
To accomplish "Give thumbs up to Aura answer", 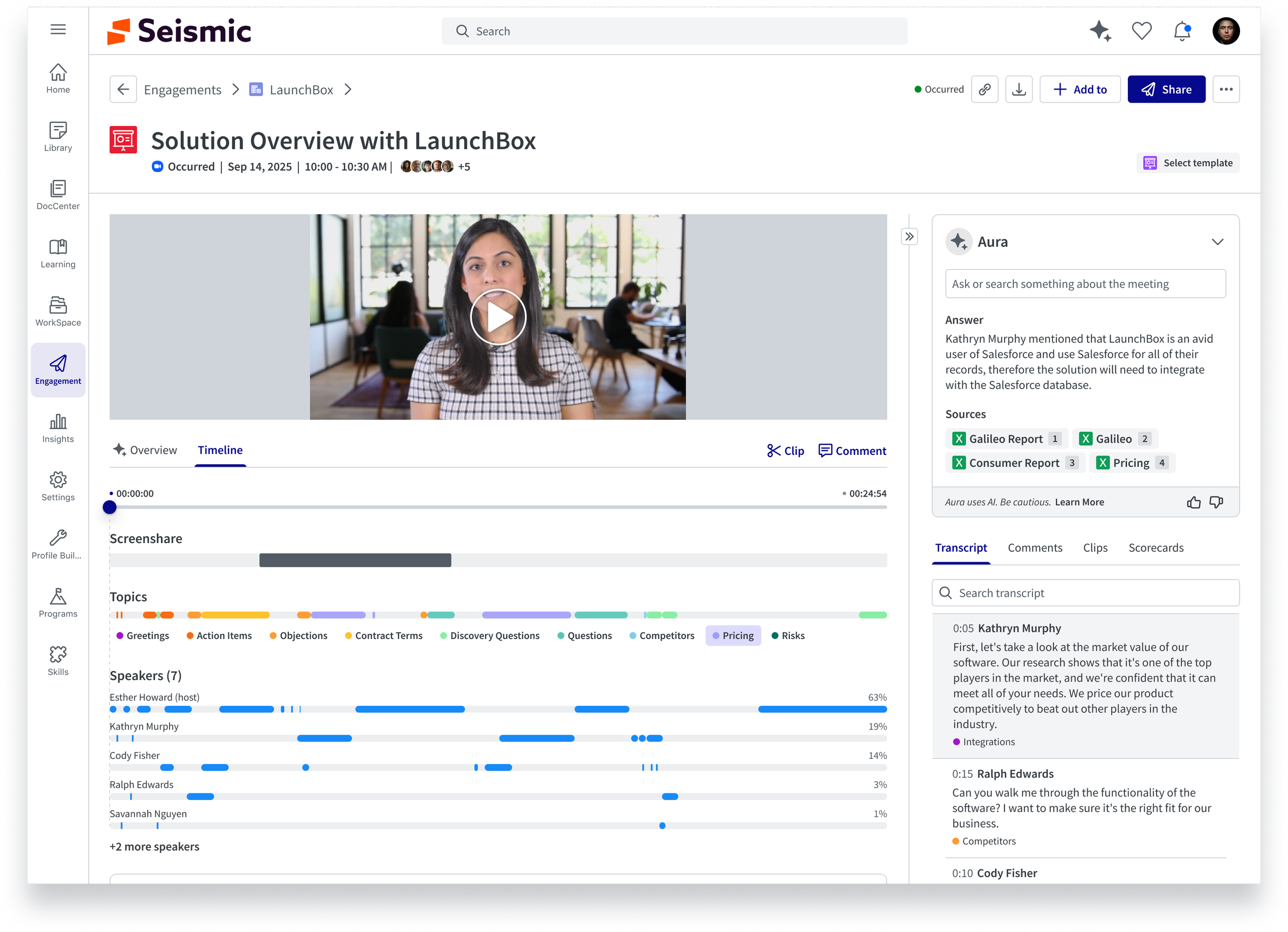I will tap(1193, 502).
